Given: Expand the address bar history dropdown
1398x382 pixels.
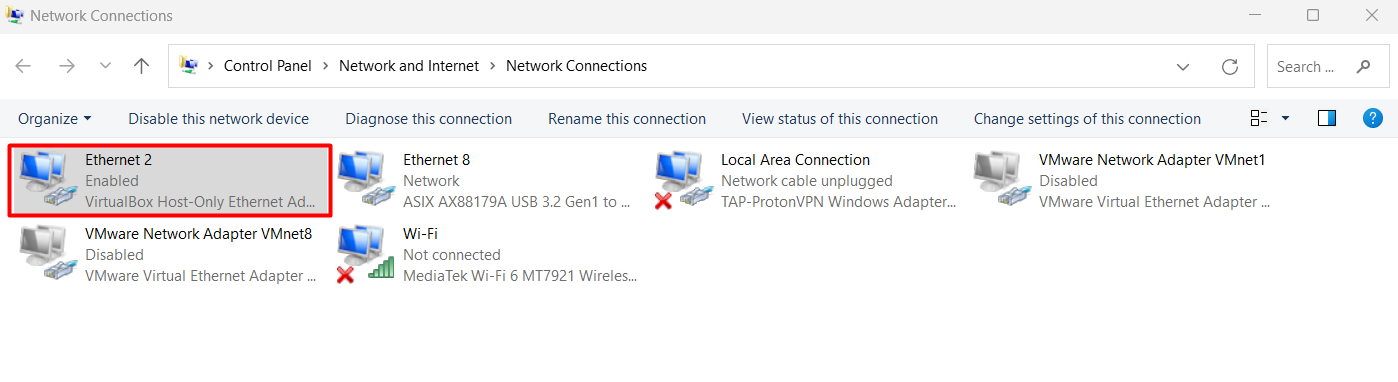Looking at the screenshot, I should 1183,66.
